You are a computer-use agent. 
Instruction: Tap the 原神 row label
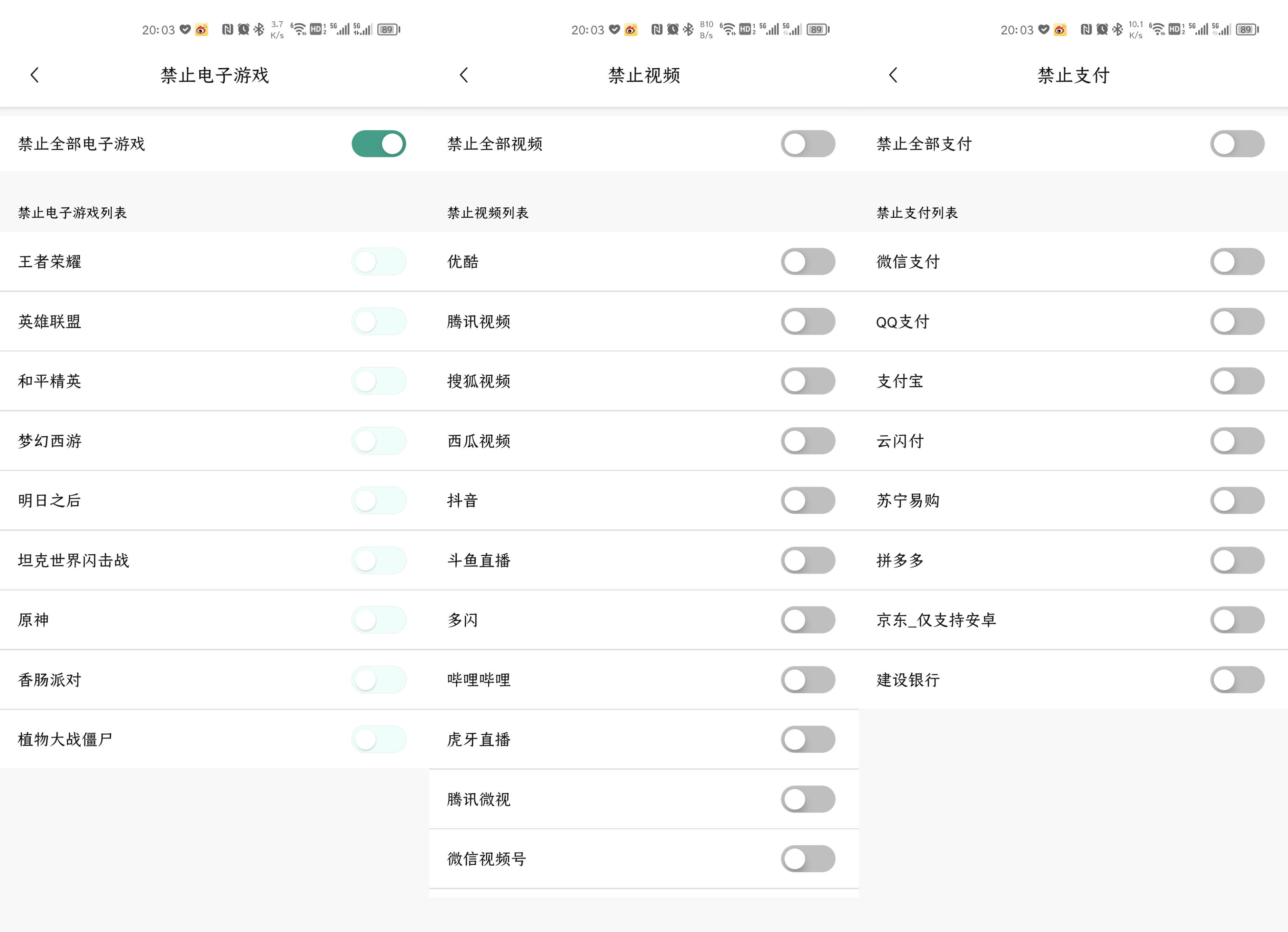click(34, 620)
